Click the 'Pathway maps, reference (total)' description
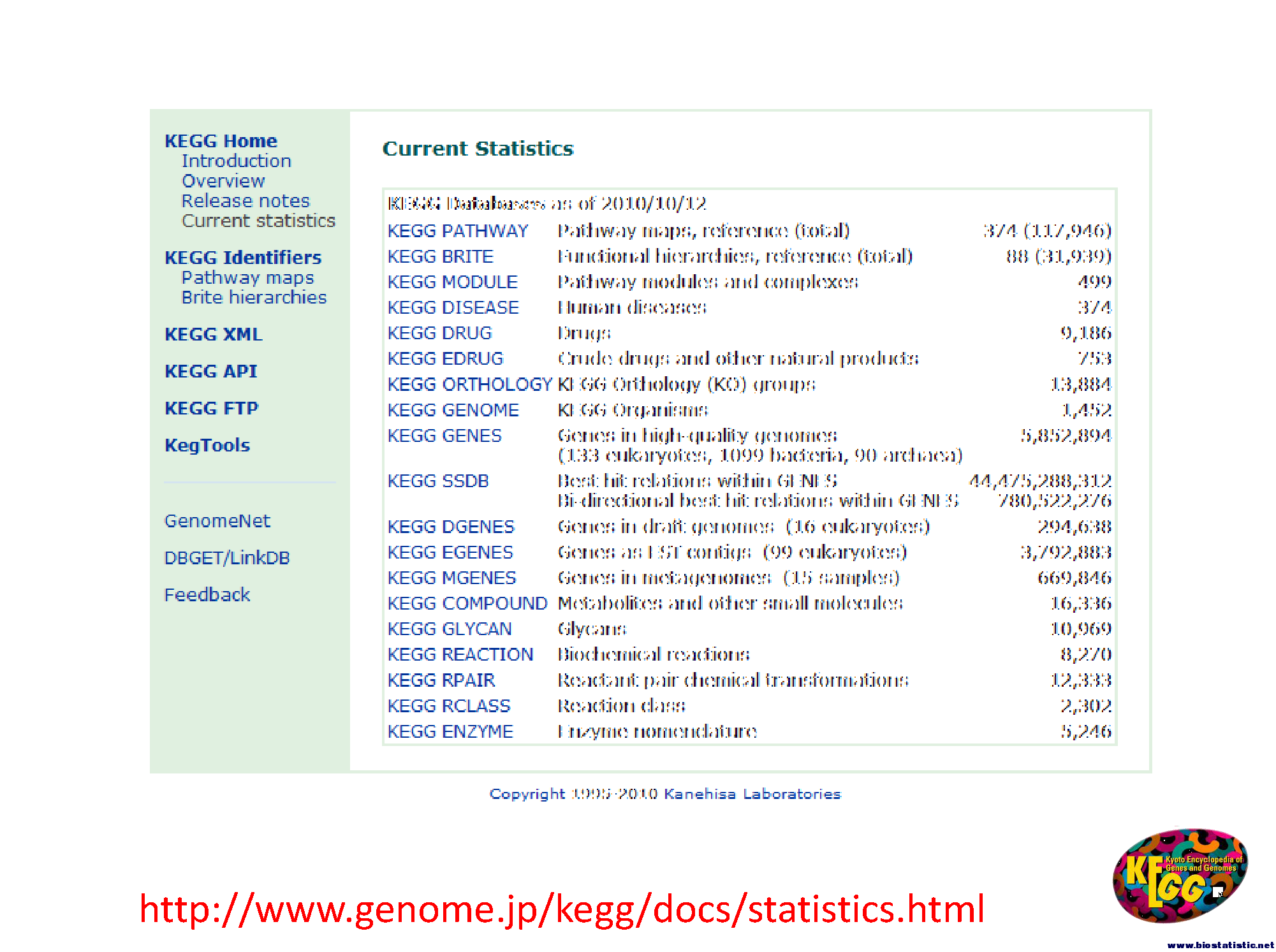 click(x=704, y=231)
